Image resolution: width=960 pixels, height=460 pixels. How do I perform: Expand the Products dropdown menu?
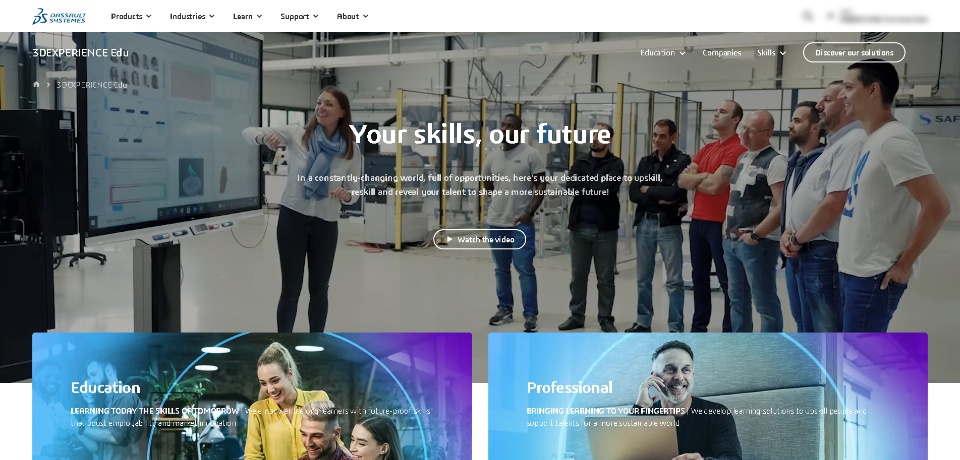click(x=130, y=17)
